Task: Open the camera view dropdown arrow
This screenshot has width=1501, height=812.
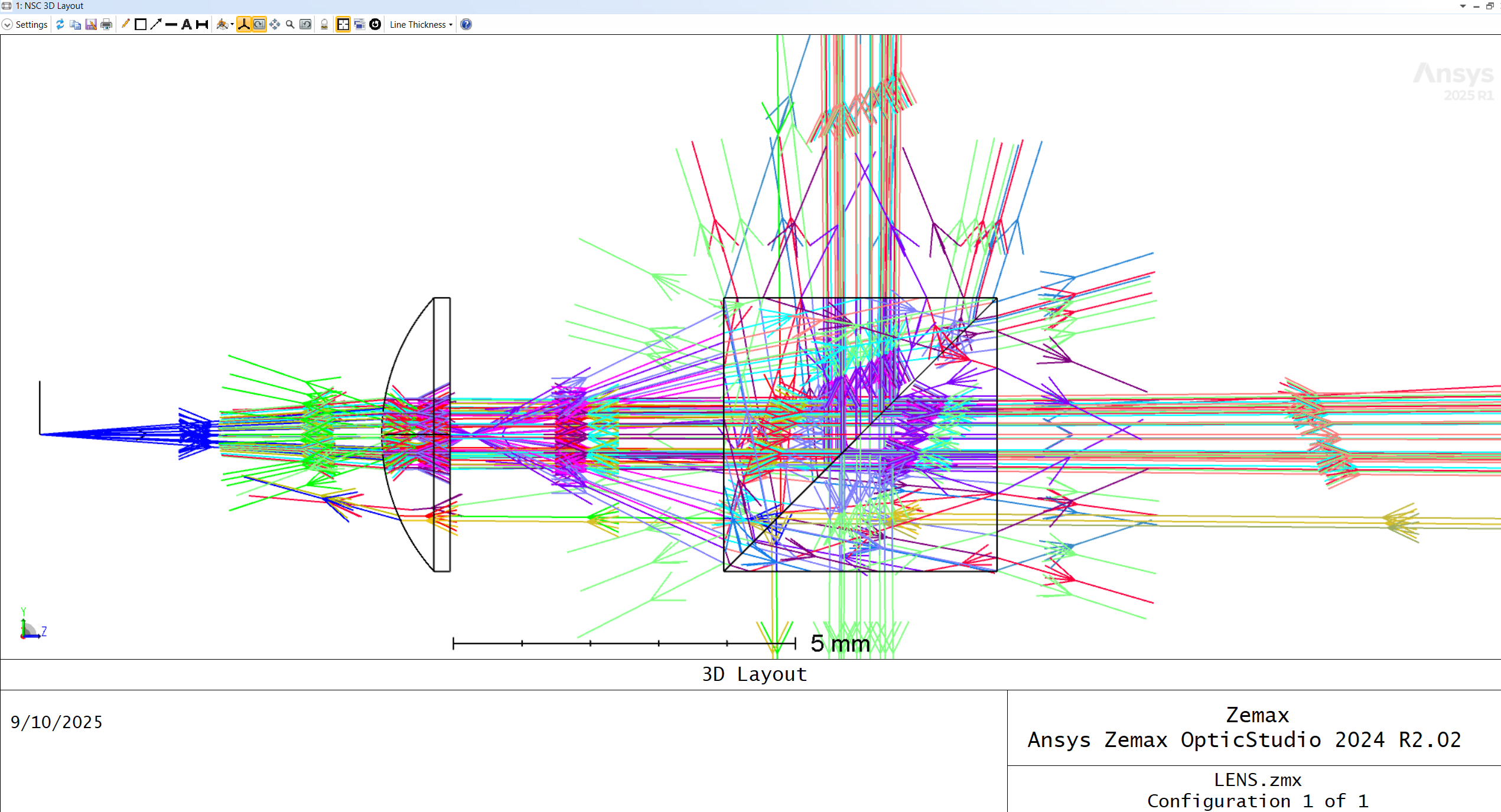Action: pyautogui.click(x=232, y=25)
